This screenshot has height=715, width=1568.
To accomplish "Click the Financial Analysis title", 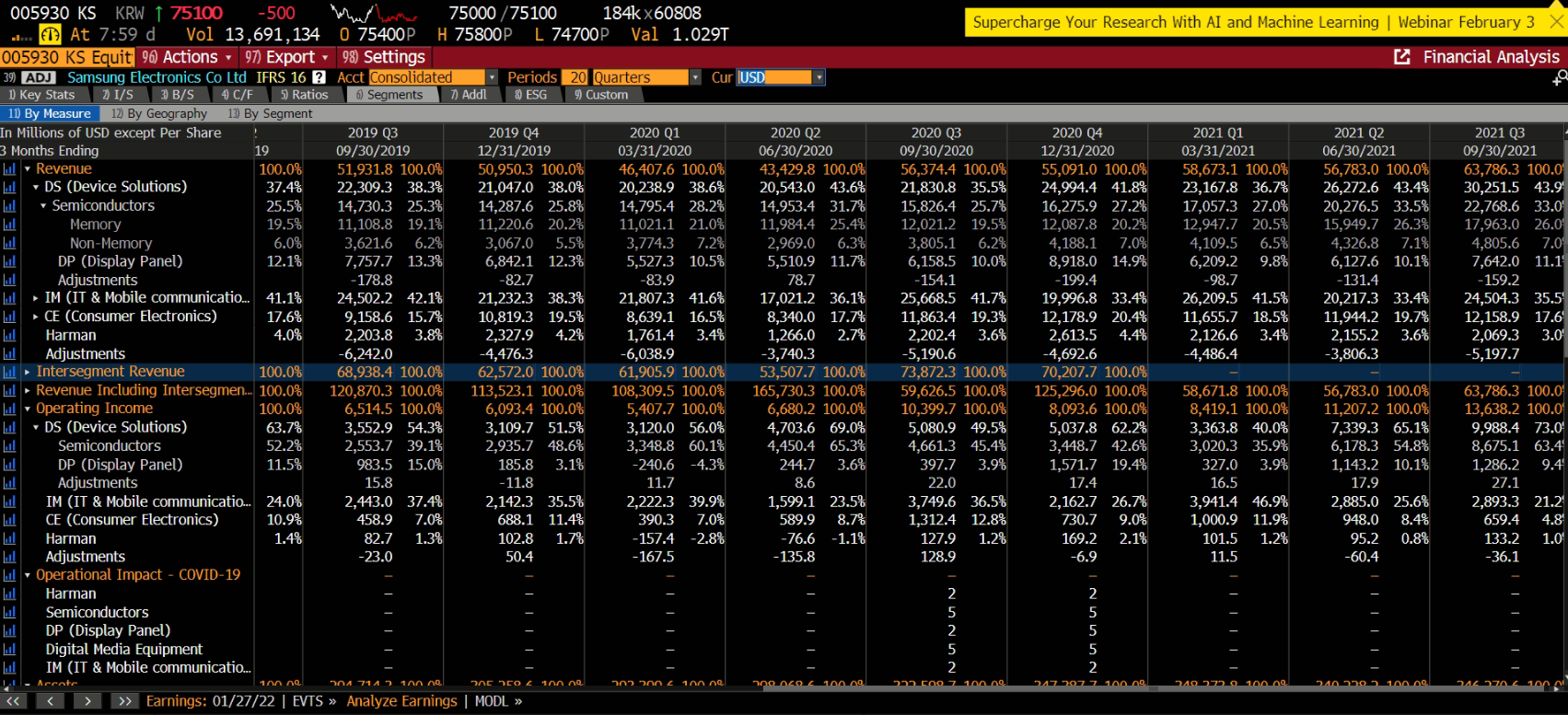I will coord(1492,57).
